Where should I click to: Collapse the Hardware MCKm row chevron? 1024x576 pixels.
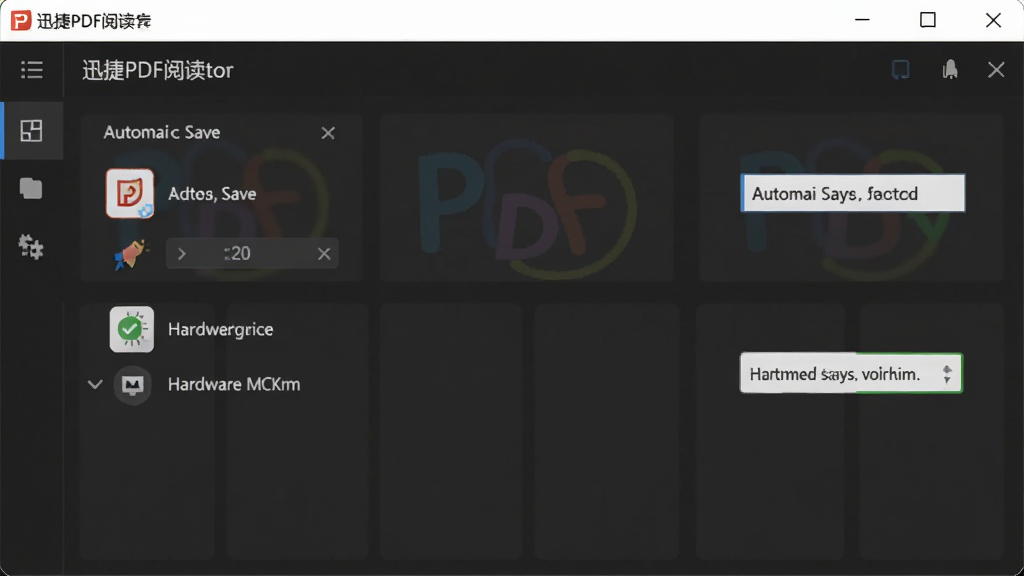(95, 384)
